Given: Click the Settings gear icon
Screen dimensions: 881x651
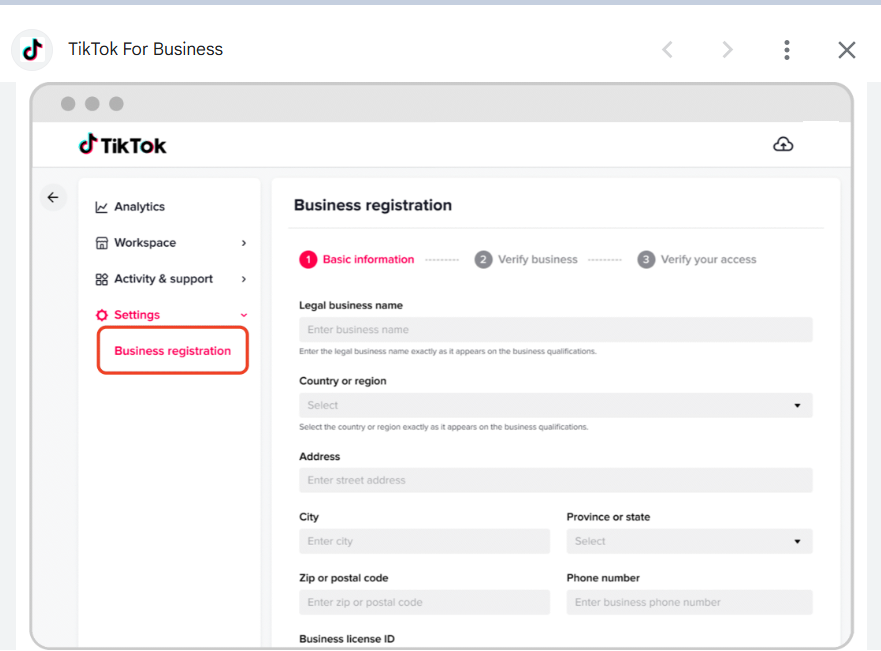Looking at the screenshot, I should pos(101,315).
